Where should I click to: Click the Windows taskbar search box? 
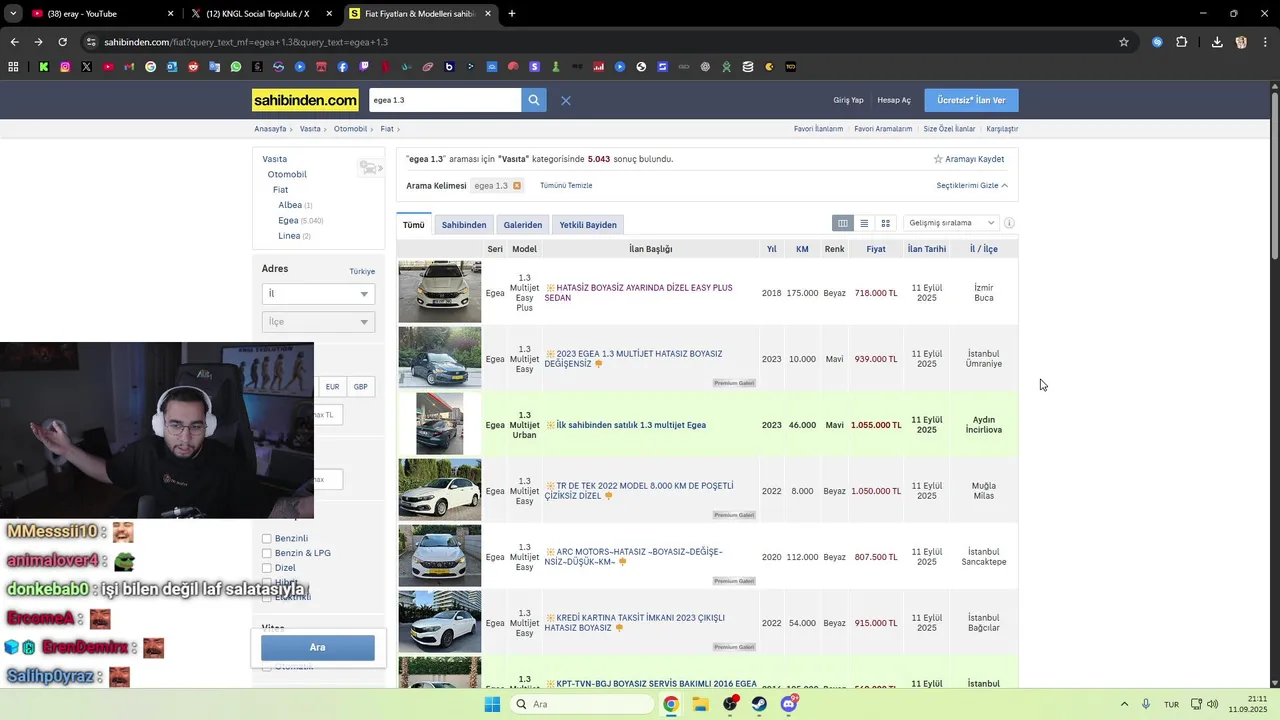point(581,704)
